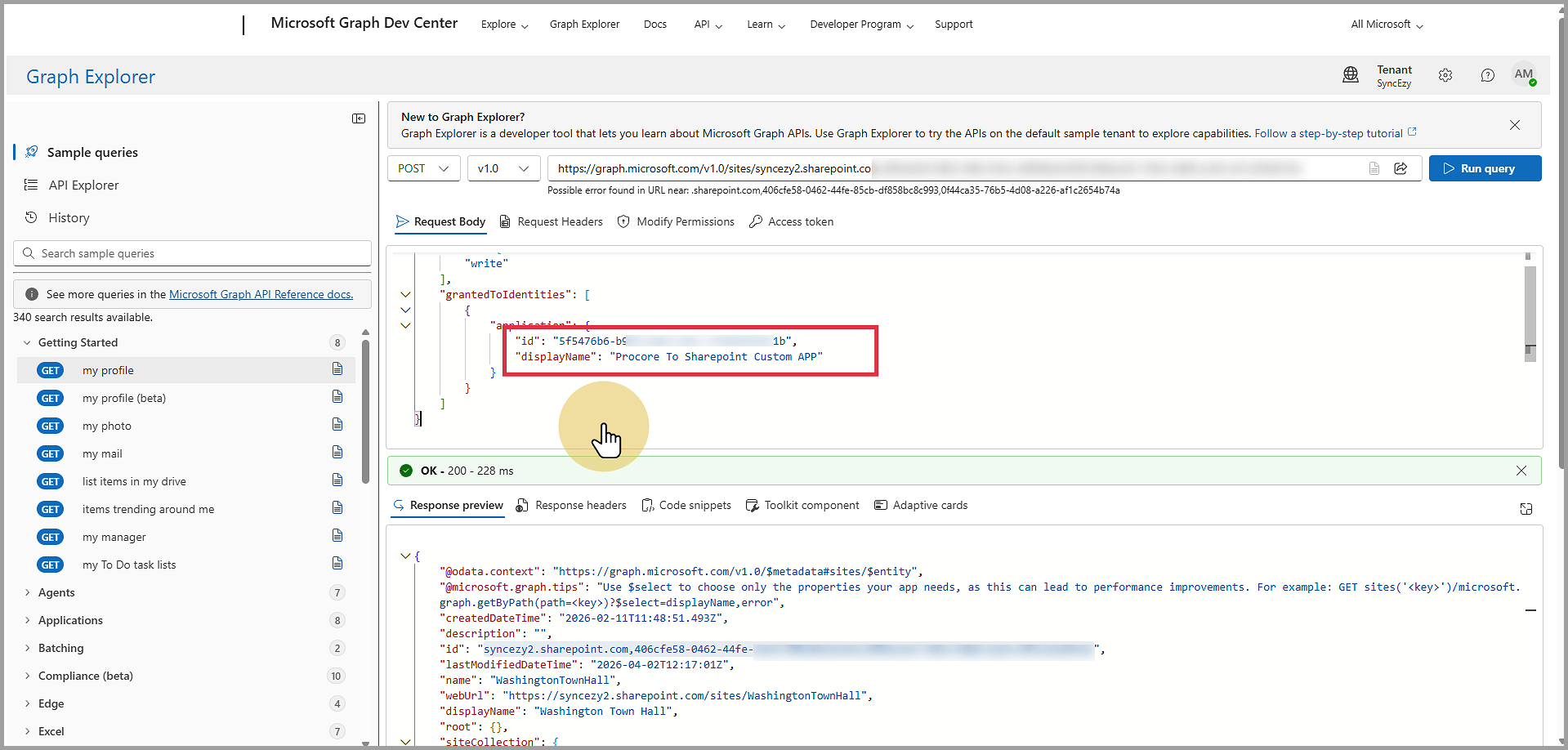Collapse the sidebar with the panel-collapse icon

358,118
